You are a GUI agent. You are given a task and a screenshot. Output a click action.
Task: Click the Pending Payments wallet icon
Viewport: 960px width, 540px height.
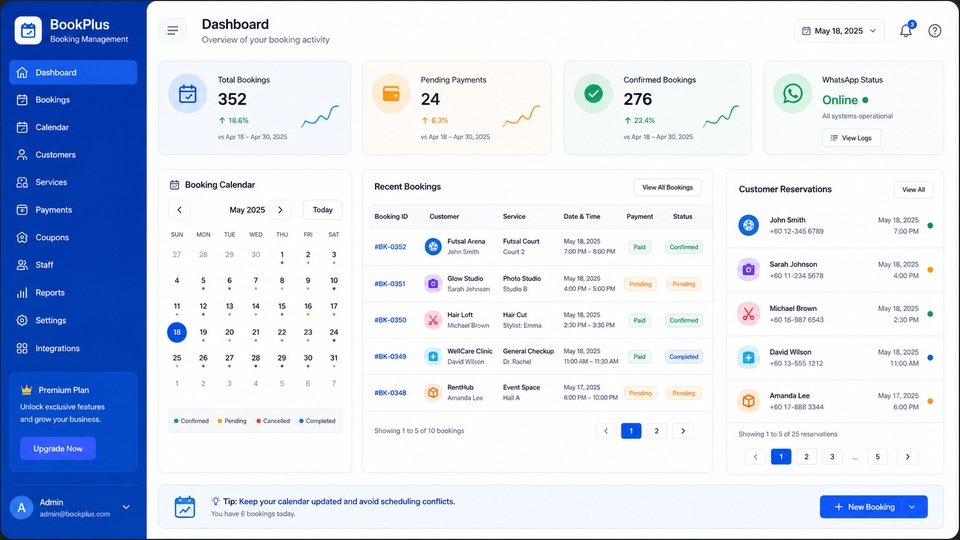click(391, 94)
